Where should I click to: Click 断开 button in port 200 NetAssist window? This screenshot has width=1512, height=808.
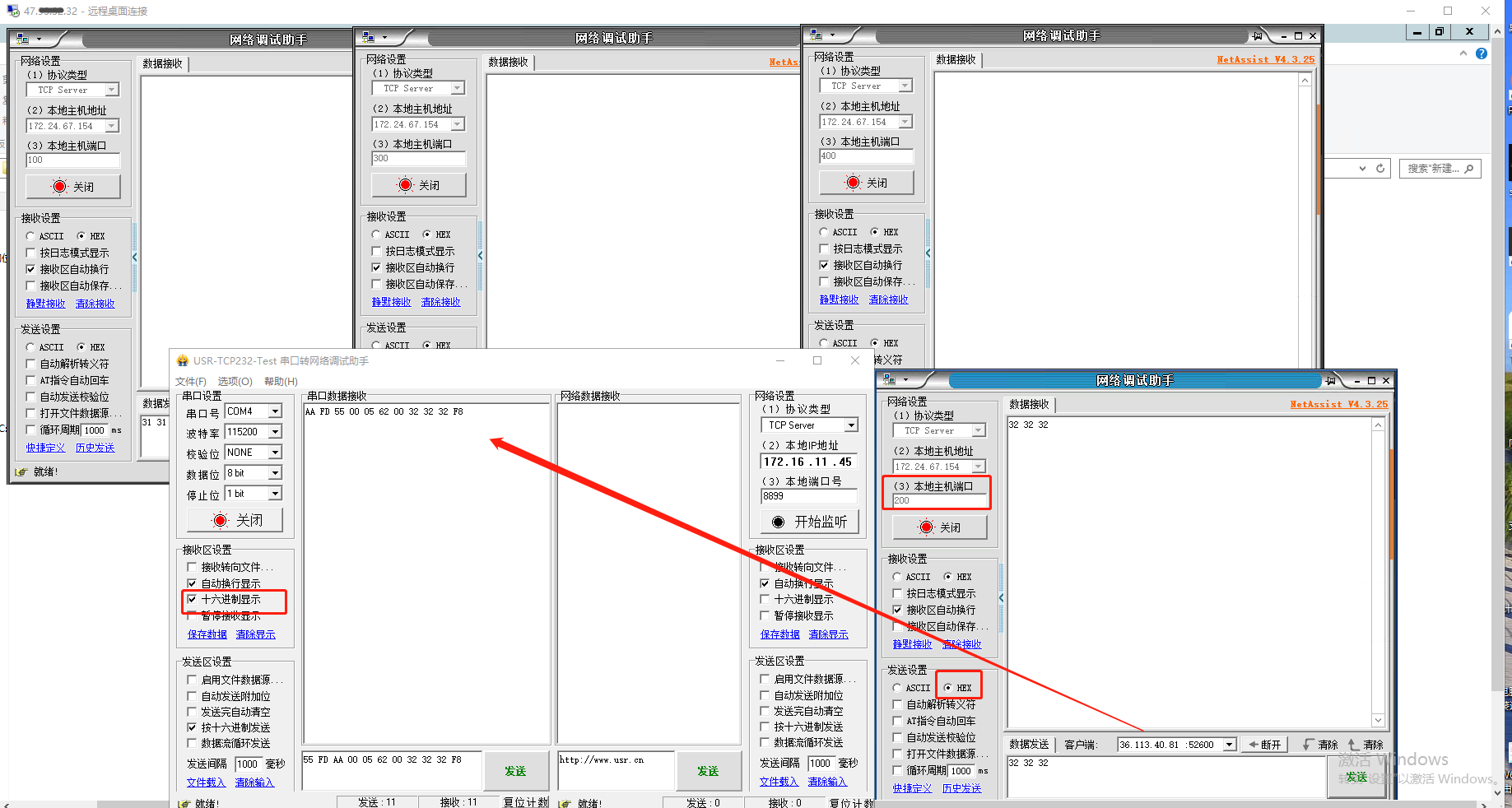click(1265, 745)
